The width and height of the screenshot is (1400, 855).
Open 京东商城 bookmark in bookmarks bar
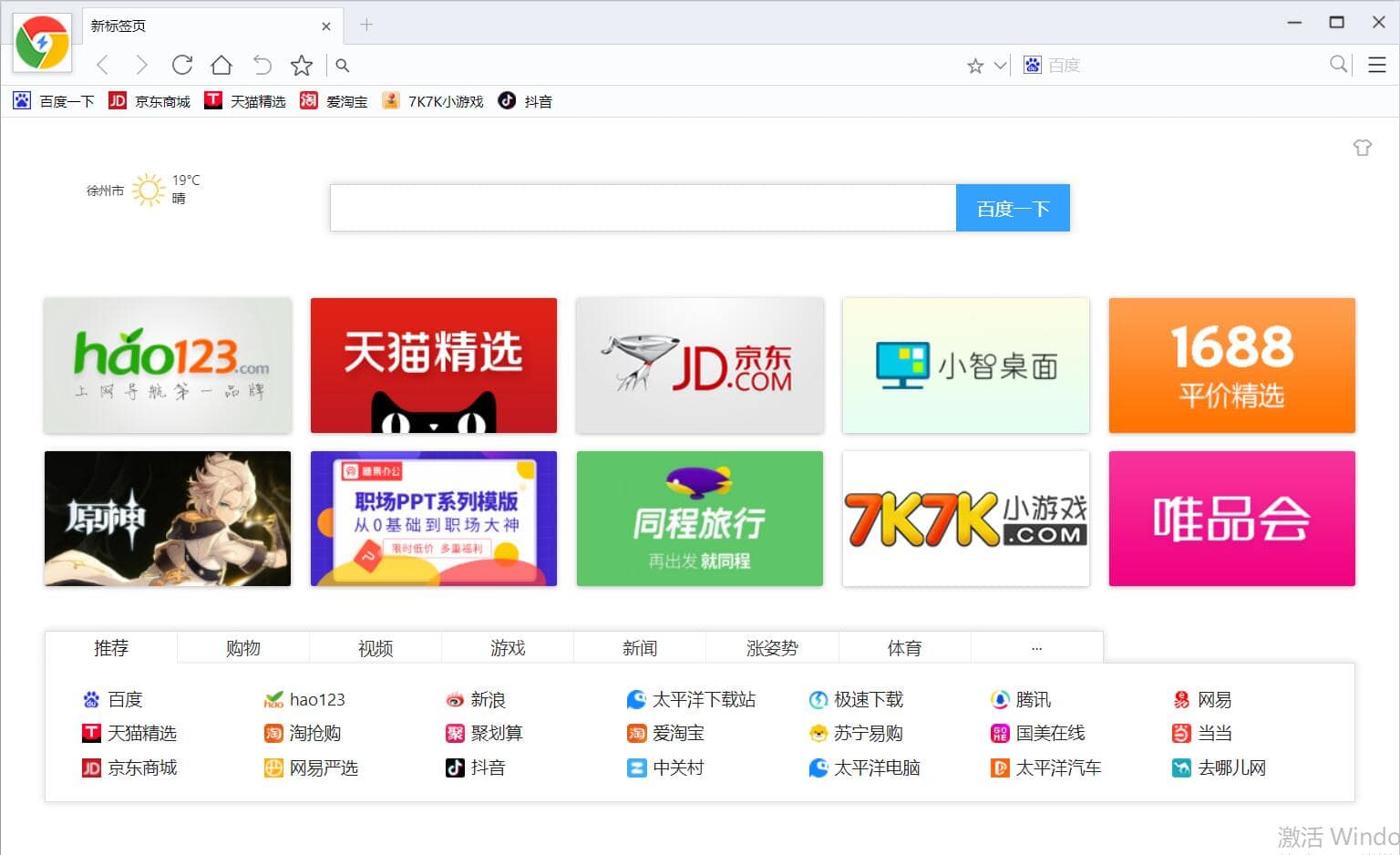[149, 101]
